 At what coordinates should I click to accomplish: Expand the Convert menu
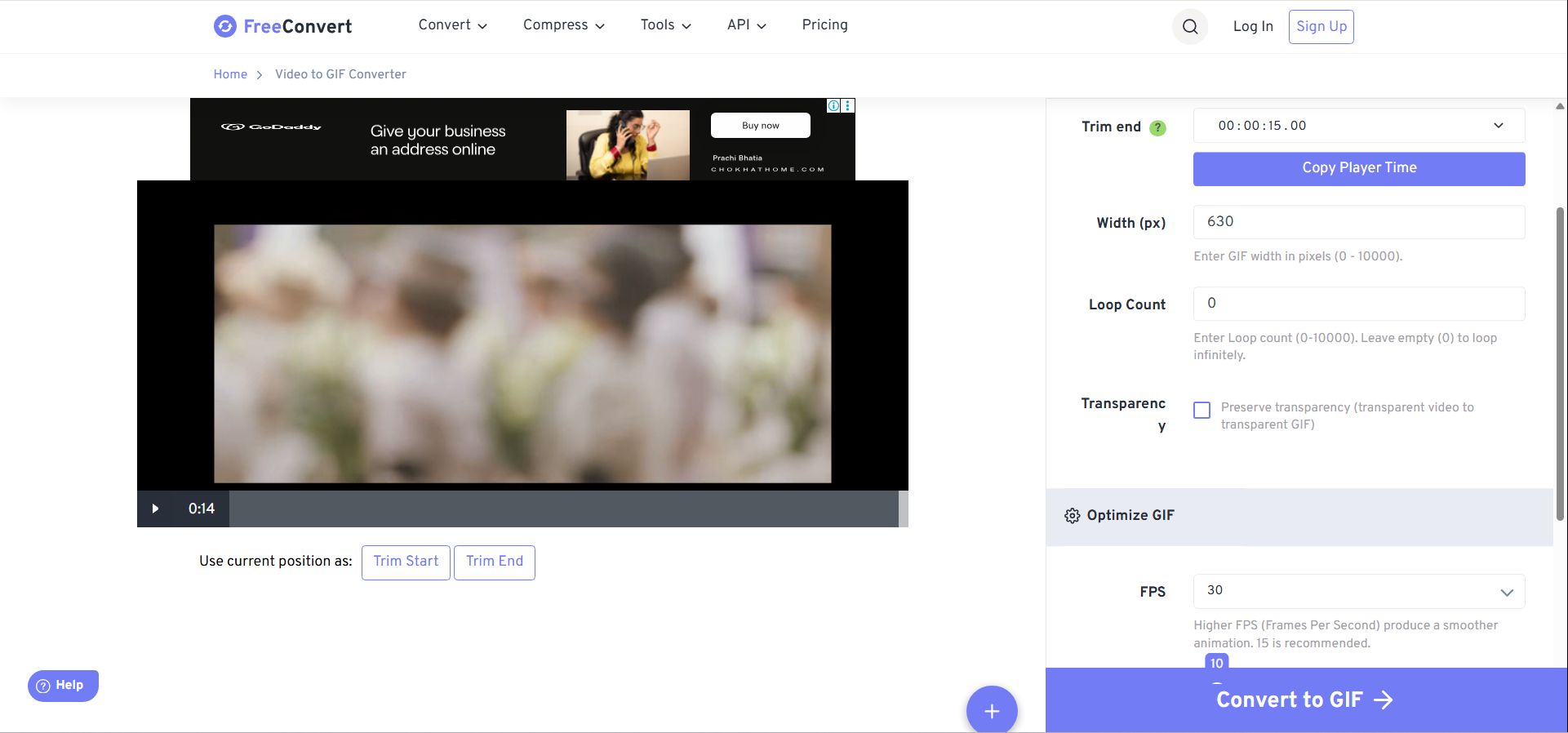[x=452, y=25]
